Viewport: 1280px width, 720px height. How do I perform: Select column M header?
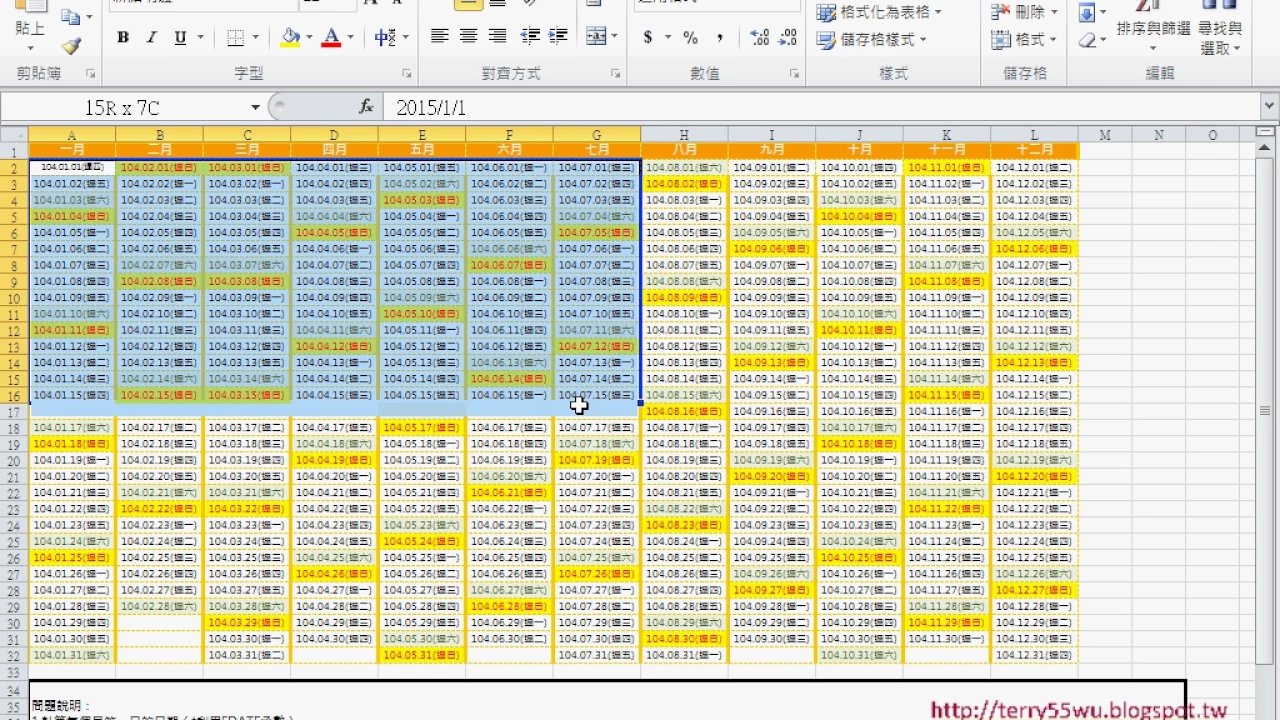[x=1105, y=135]
